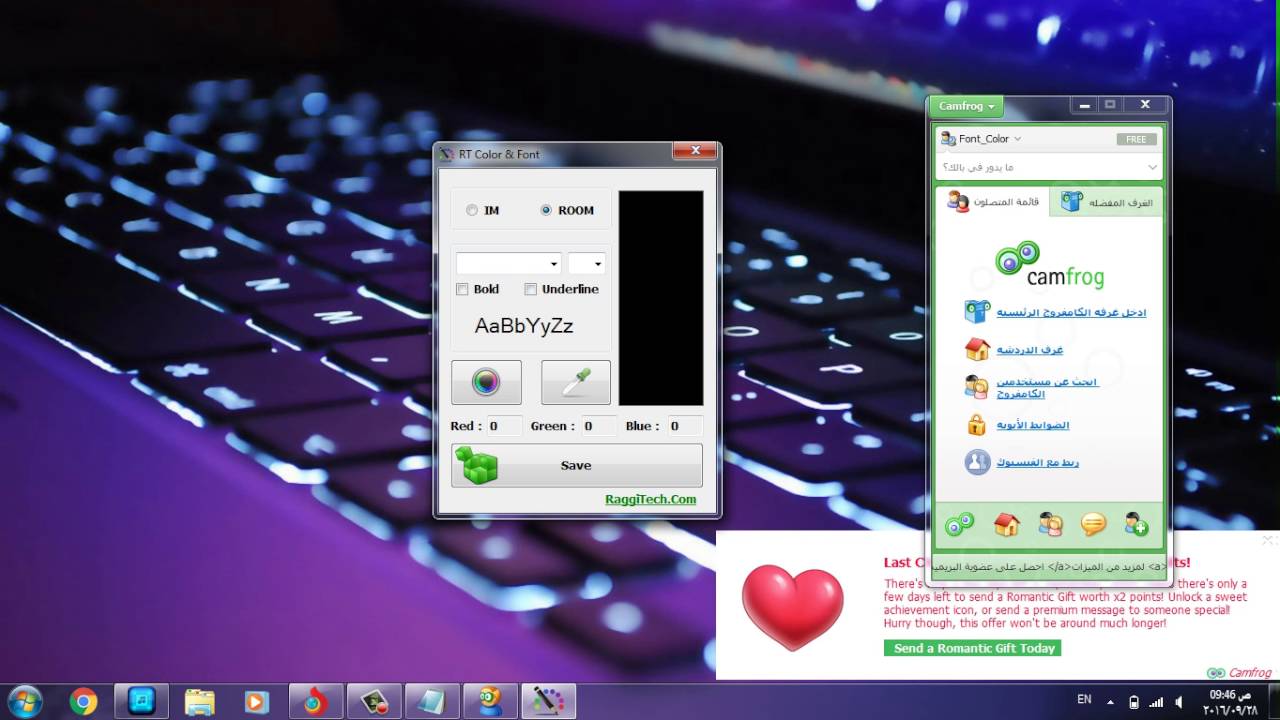Click the two-users icon beside search users link
Viewport: 1280px width, 720px height.
tap(977, 387)
